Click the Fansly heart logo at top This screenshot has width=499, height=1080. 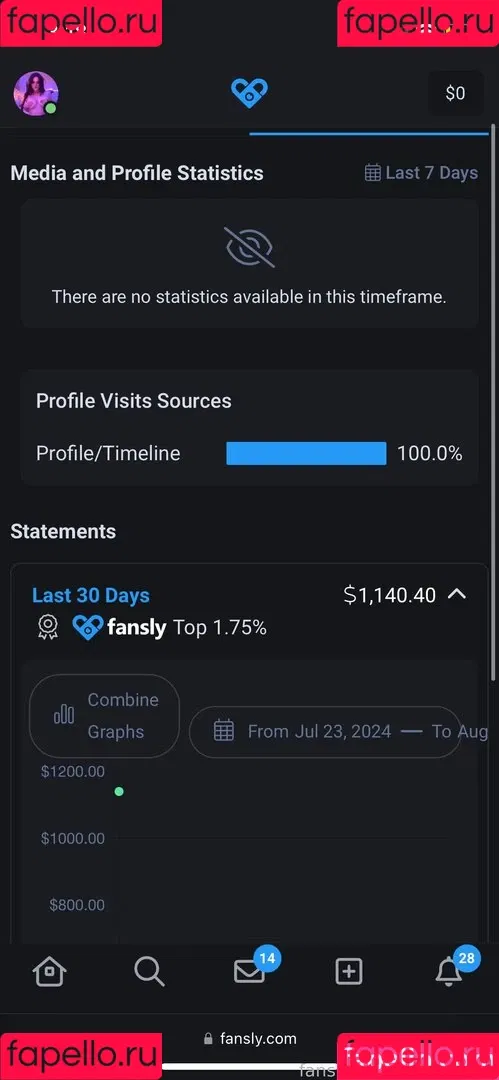click(249, 93)
